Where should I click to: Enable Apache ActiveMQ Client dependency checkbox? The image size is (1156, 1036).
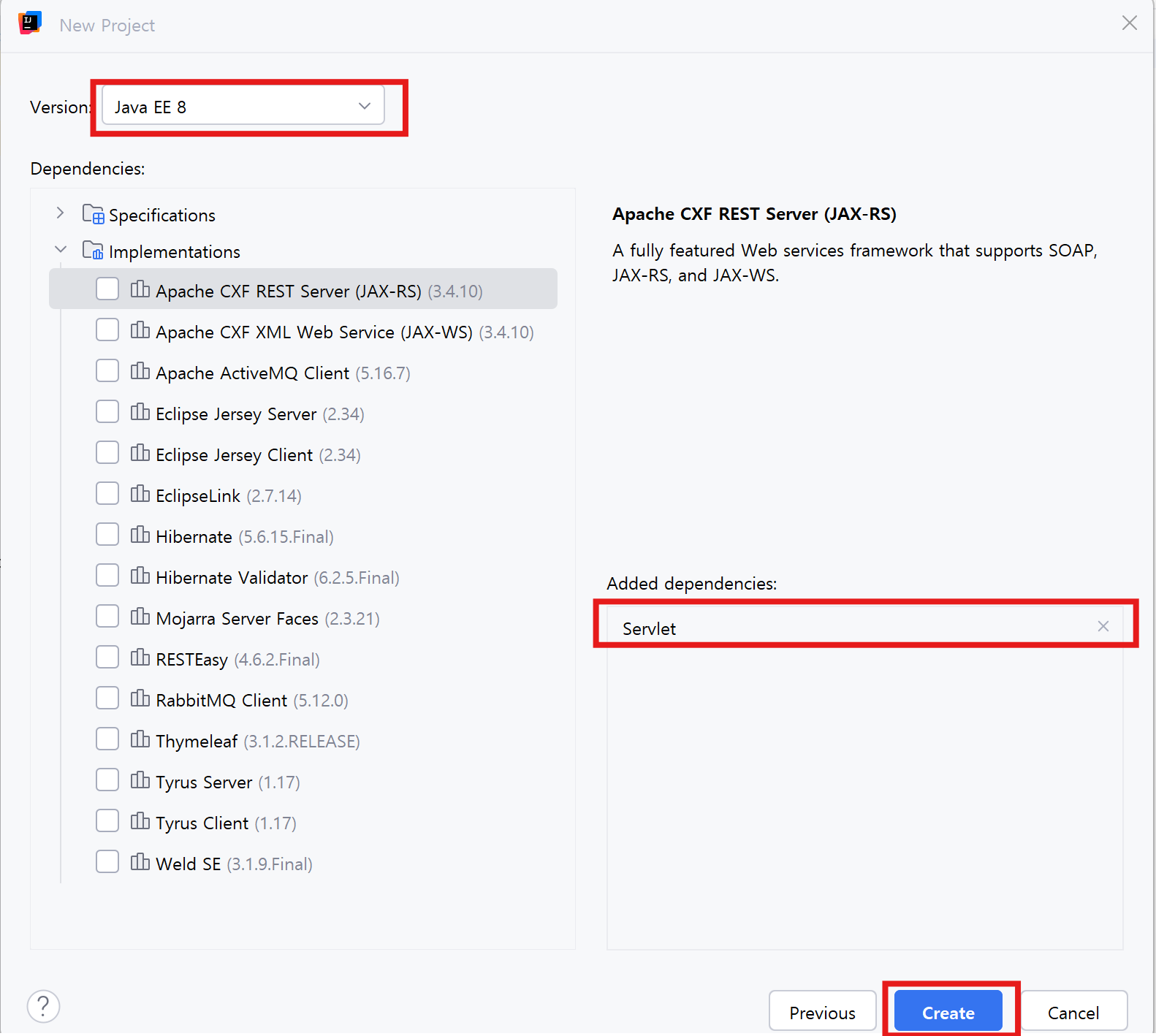click(x=107, y=370)
